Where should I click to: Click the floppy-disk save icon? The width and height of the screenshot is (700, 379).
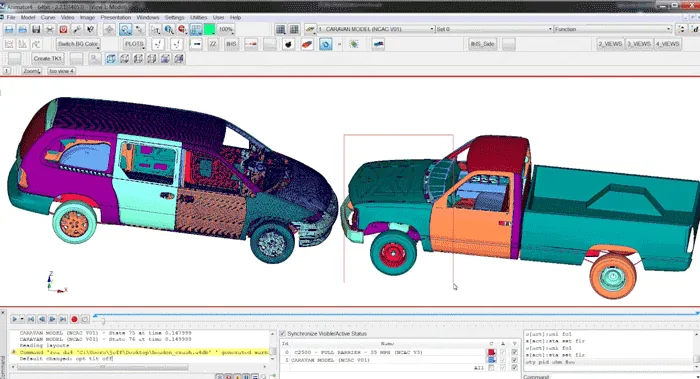point(36,29)
